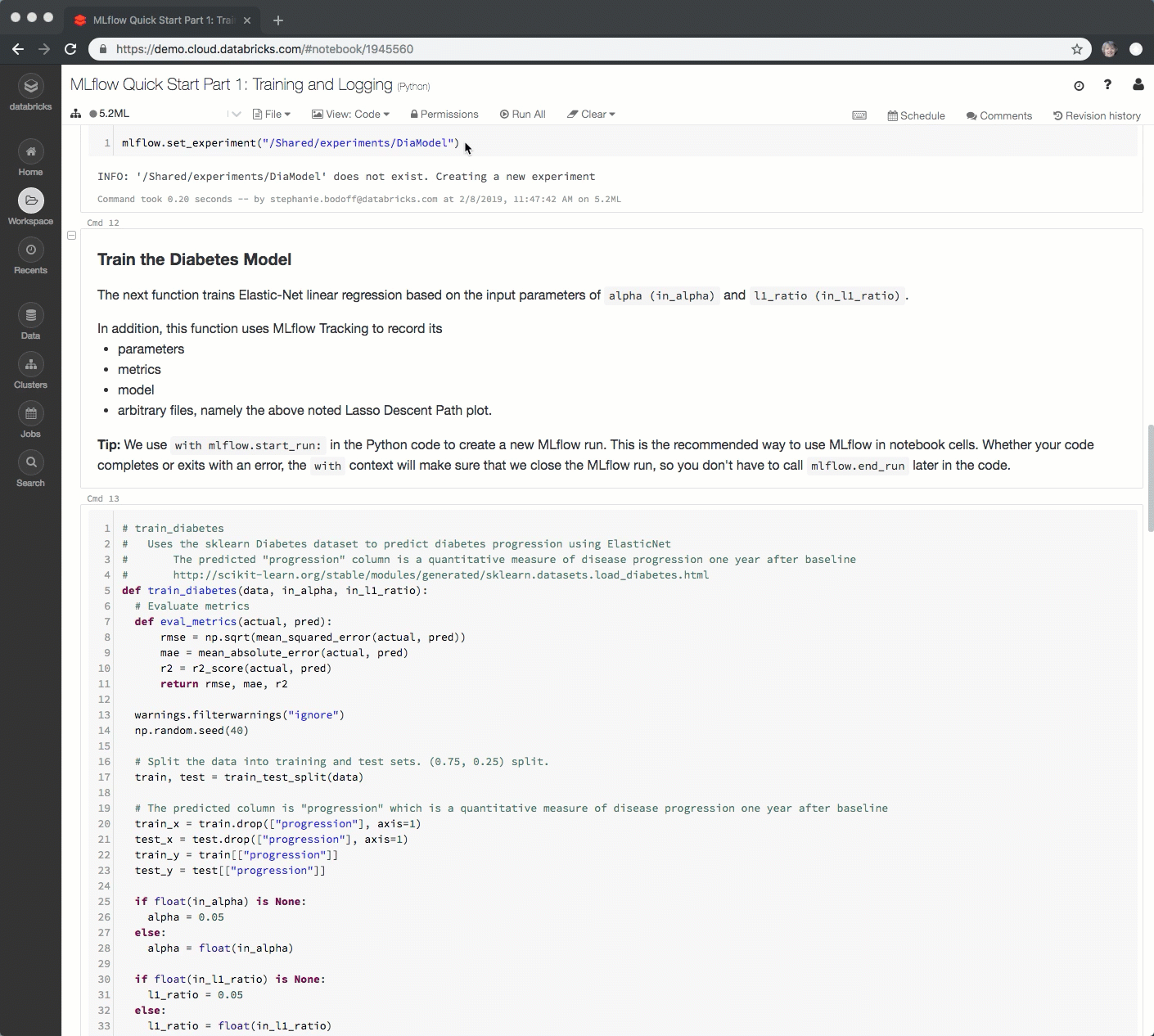Image resolution: width=1154 pixels, height=1036 pixels.
Task: Open the Clear menu dropdown
Action: (x=591, y=115)
